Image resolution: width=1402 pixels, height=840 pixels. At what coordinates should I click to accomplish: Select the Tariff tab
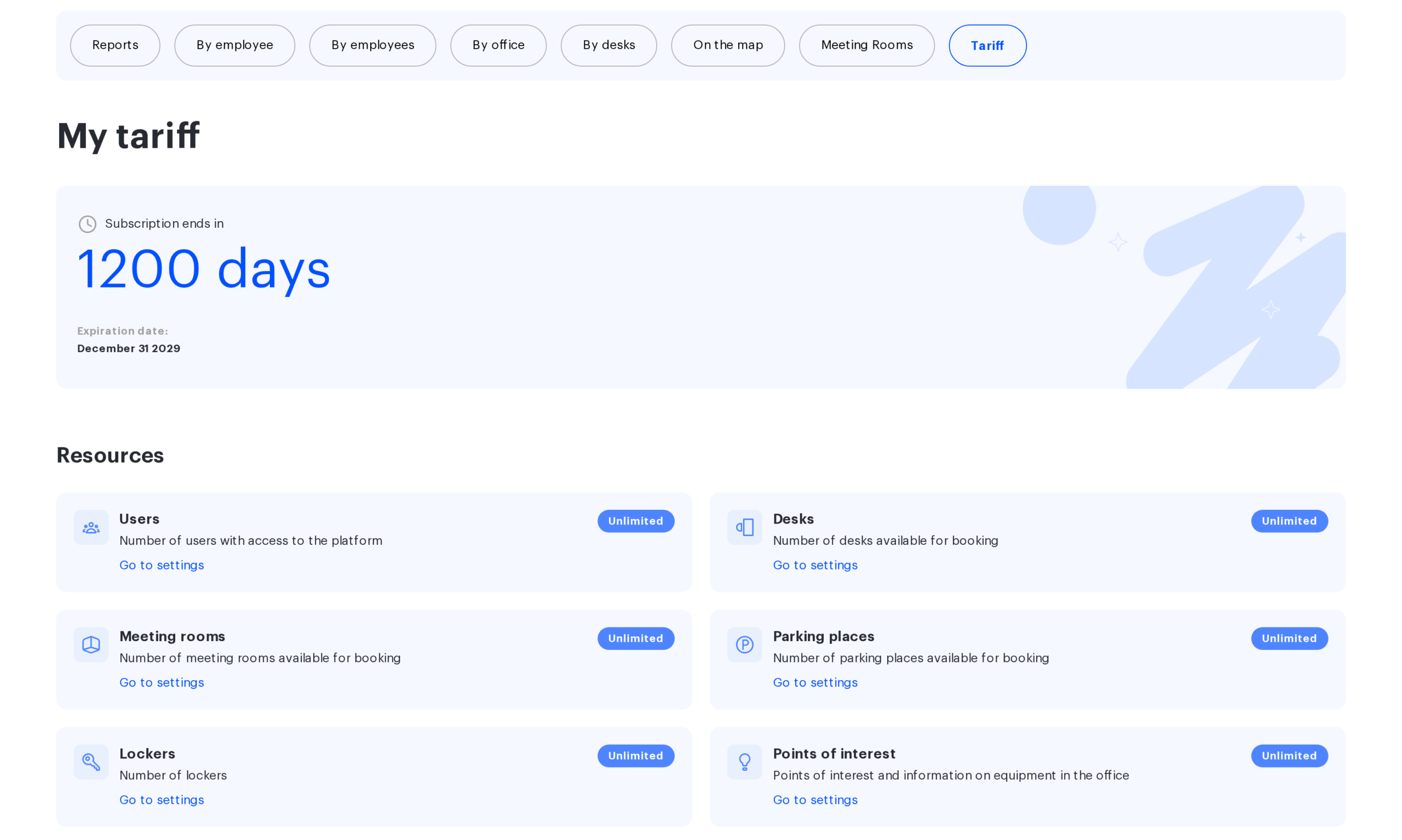click(987, 45)
